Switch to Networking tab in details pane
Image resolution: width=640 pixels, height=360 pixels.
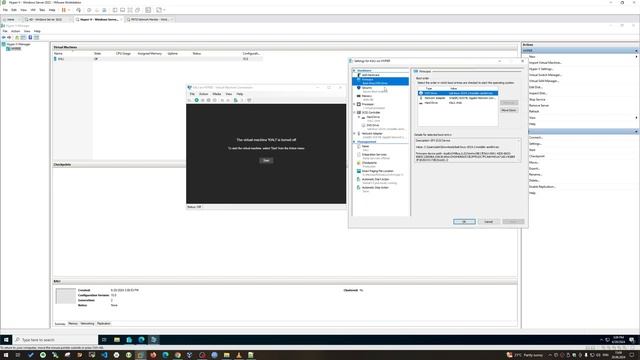[87, 324]
